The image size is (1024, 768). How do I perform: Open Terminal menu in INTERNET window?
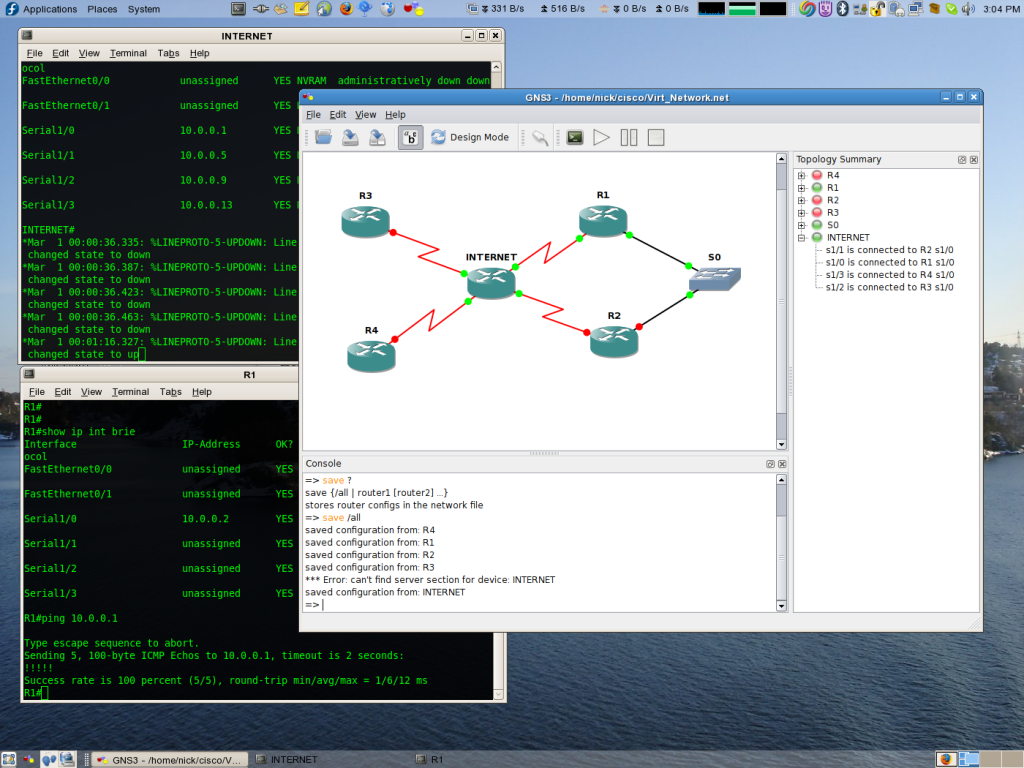point(128,53)
